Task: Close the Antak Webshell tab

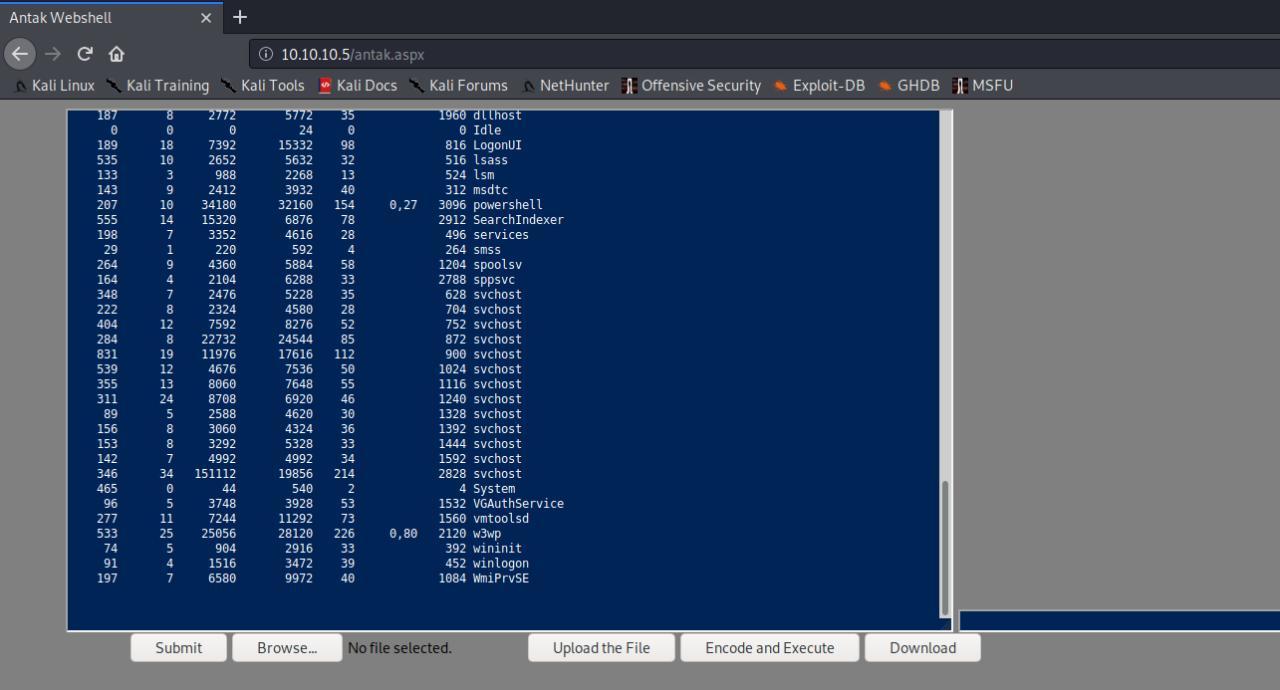Action: coord(206,18)
